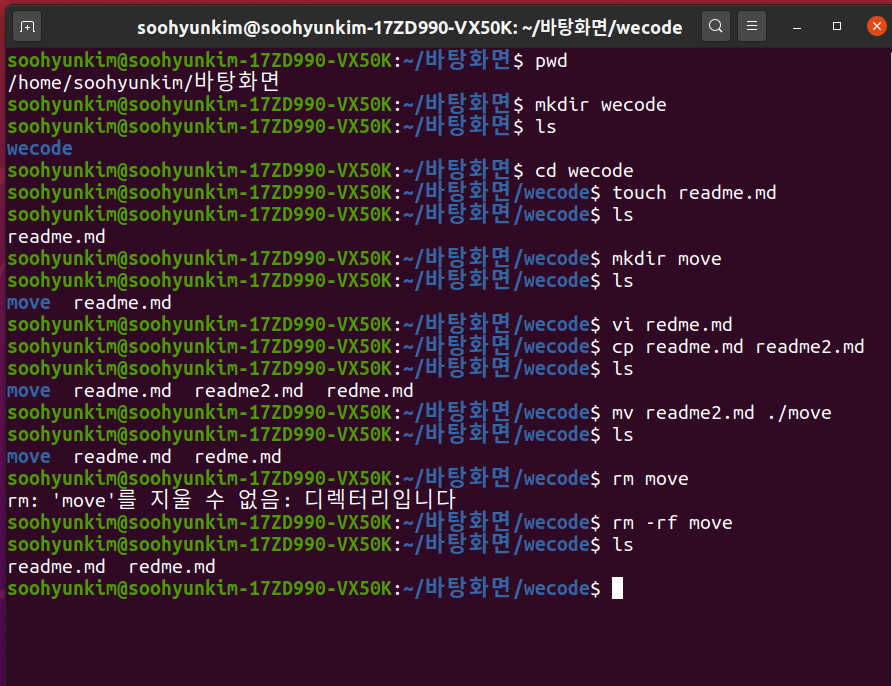
Task: Click "readme.md" in the final ls output
Action: coord(56,566)
